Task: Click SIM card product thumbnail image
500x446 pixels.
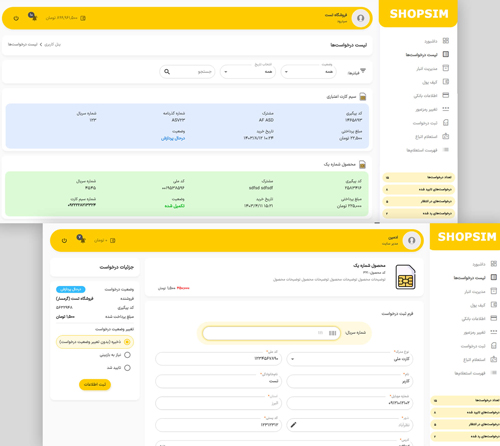Action: (x=405, y=277)
